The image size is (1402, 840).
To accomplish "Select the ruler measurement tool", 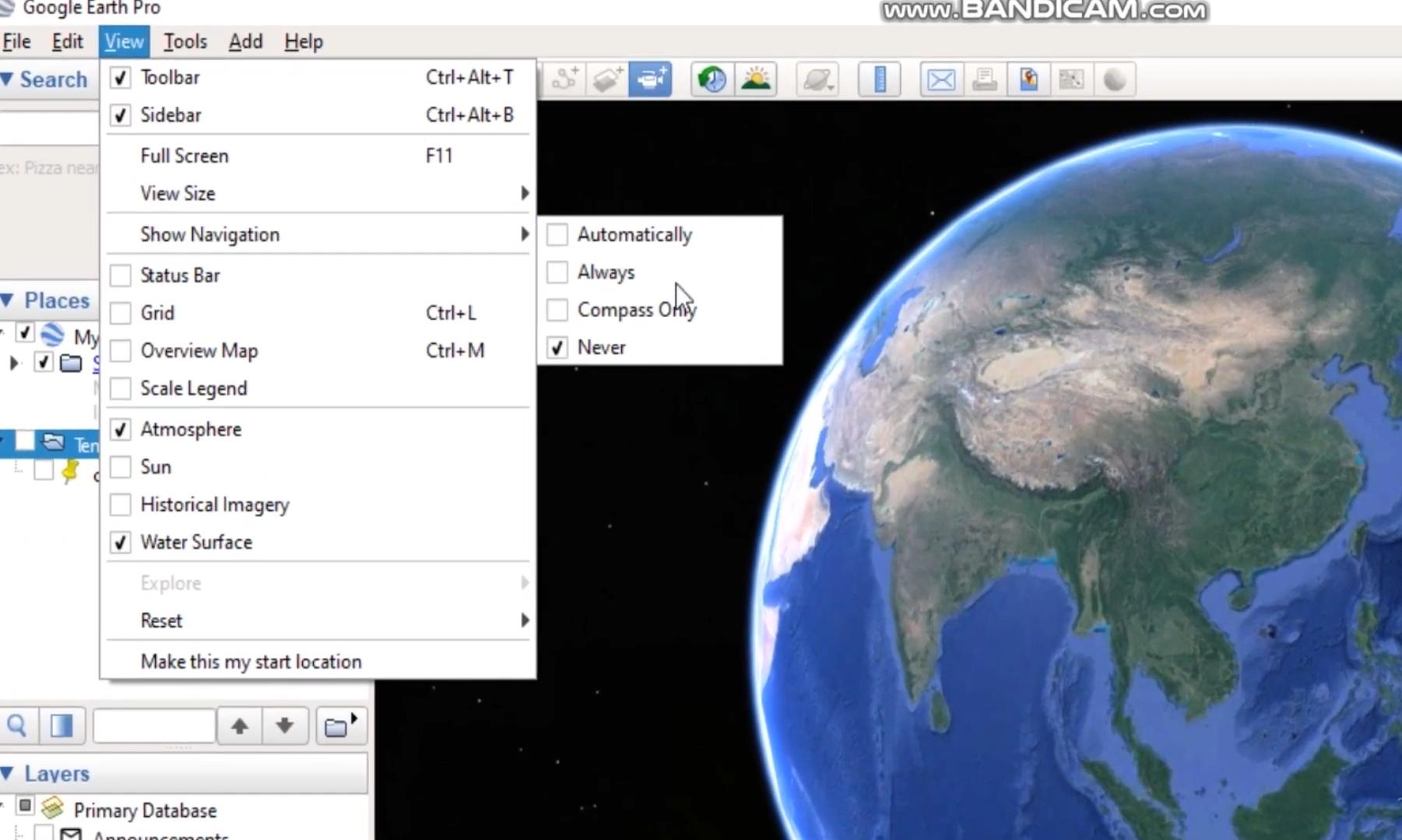I will click(x=880, y=79).
